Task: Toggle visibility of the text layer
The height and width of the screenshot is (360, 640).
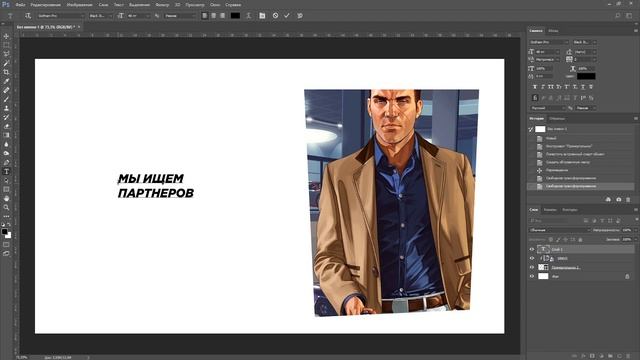Action: point(532,249)
